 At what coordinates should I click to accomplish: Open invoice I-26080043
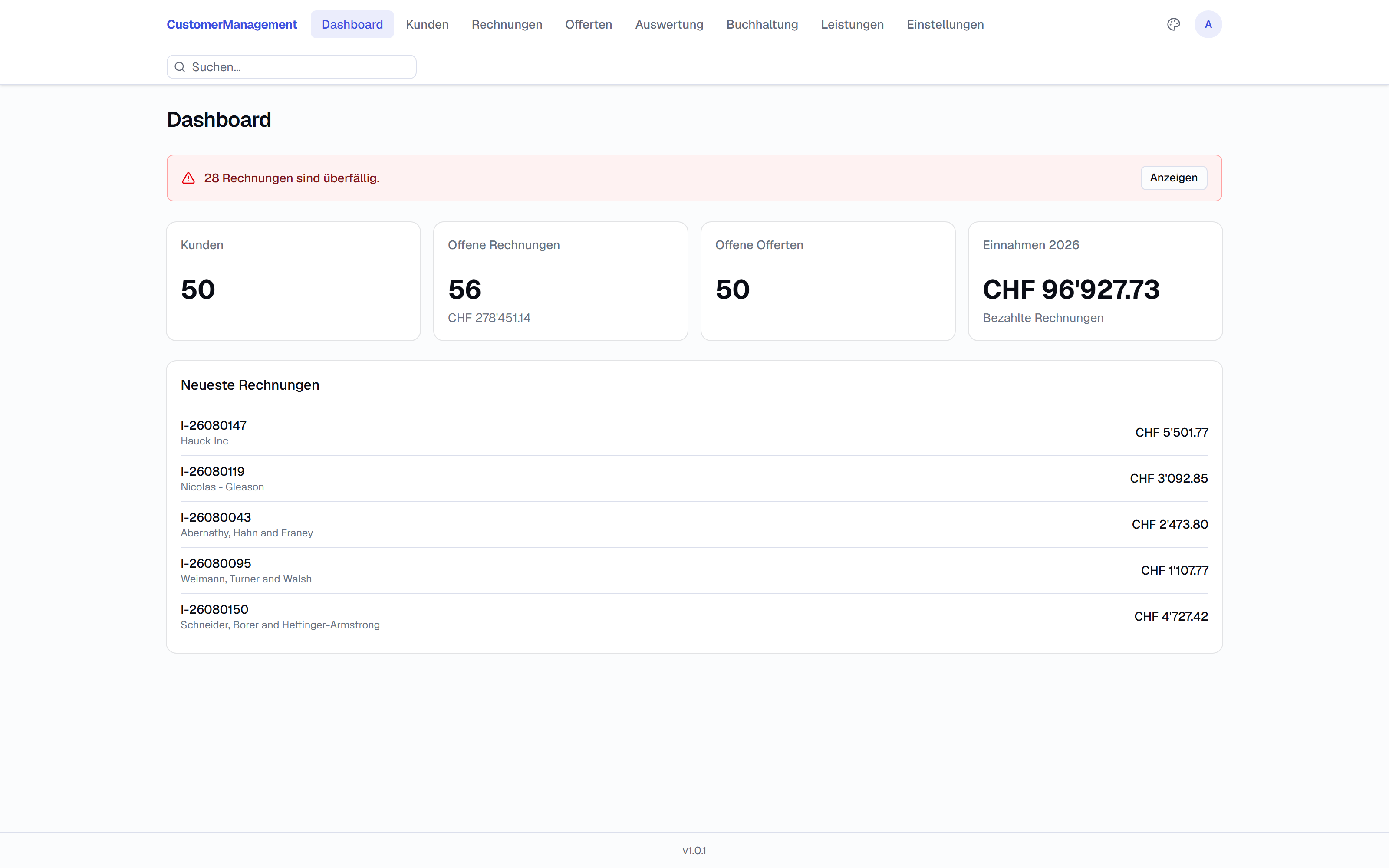694,524
